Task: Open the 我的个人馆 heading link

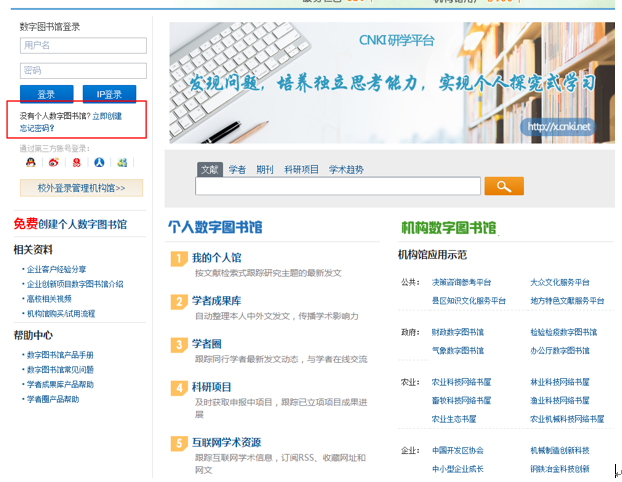Action: [217, 258]
